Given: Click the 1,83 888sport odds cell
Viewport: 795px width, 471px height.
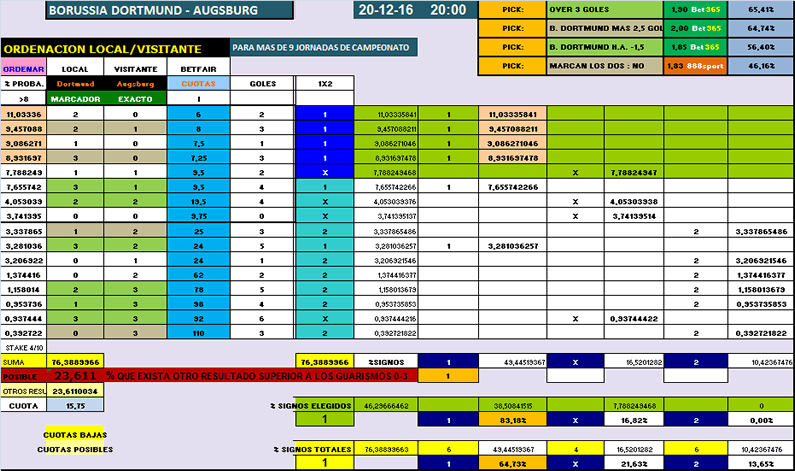Looking at the screenshot, I should (x=696, y=66).
